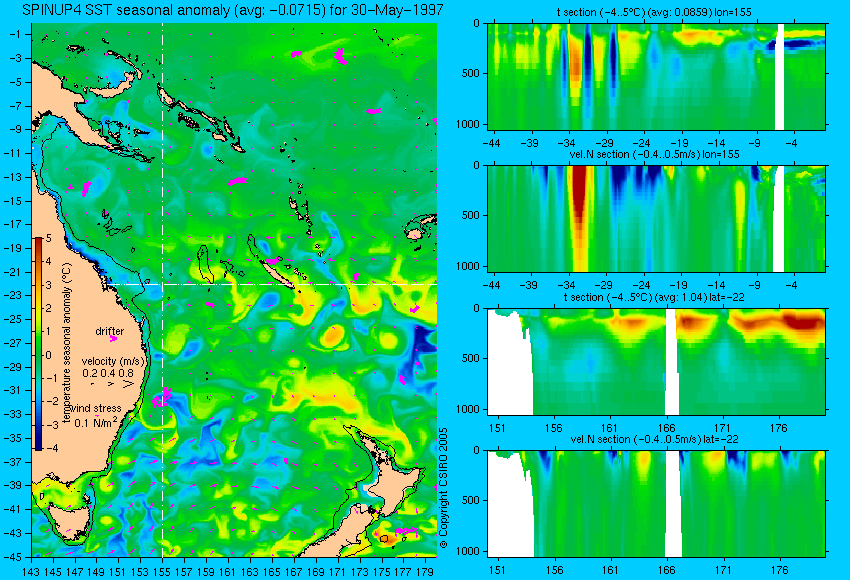This screenshot has width=850, height=580.
Task: Click the '155' longitude label on main map
Action: 162,571
